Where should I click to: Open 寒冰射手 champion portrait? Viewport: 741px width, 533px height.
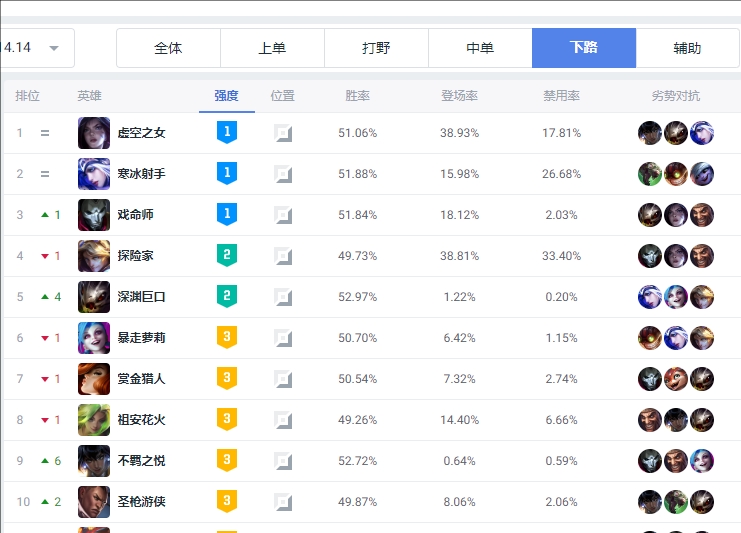[x=94, y=174]
